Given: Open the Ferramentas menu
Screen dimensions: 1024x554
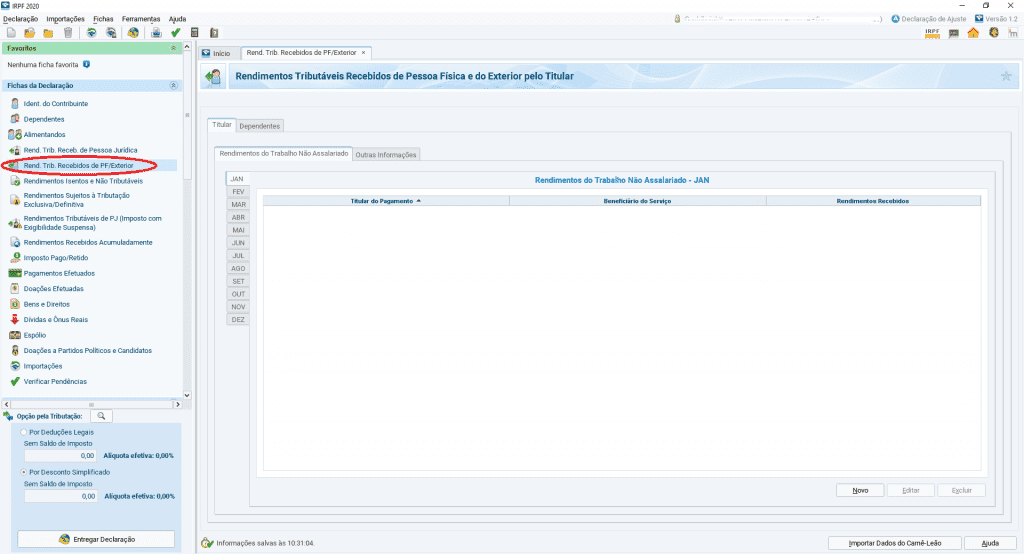Looking at the screenshot, I should pos(140,19).
